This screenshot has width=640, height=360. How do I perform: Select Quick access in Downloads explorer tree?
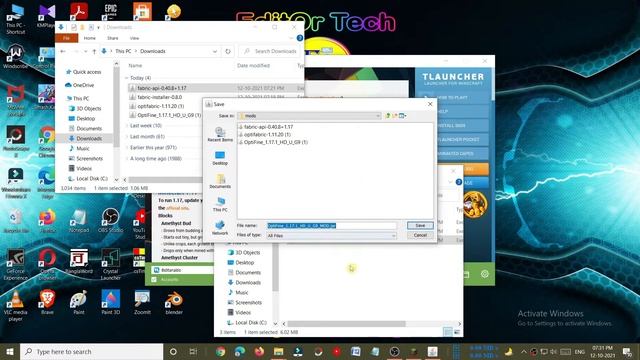(x=83, y=72)
